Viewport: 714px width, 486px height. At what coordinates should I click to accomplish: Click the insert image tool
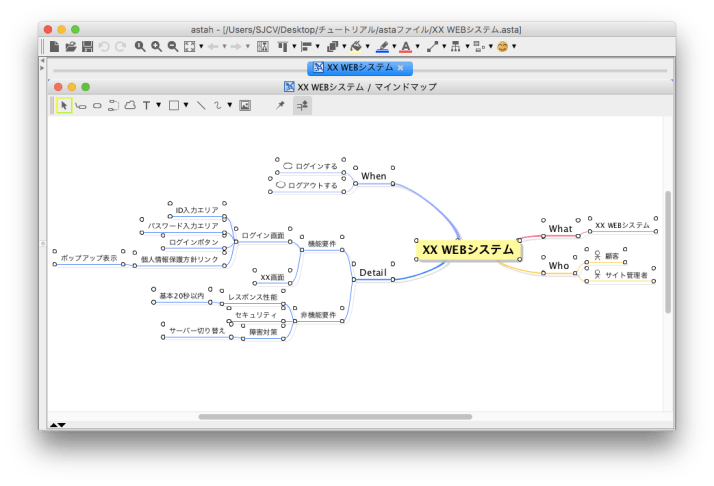click(245, 105)
